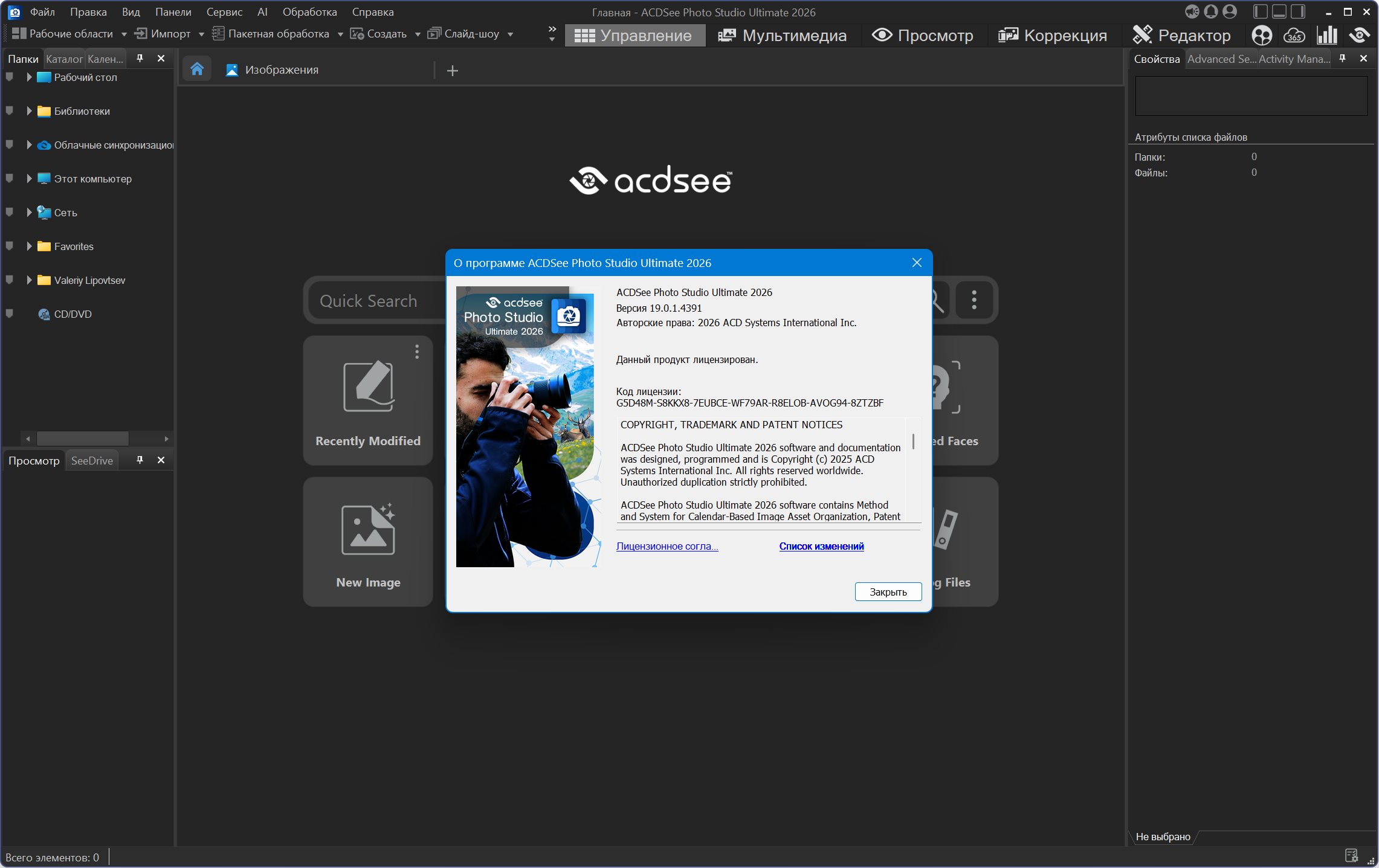1379x868 pixels.
Task: Open the notifications bell icon
Action: tap(1210, 11)
